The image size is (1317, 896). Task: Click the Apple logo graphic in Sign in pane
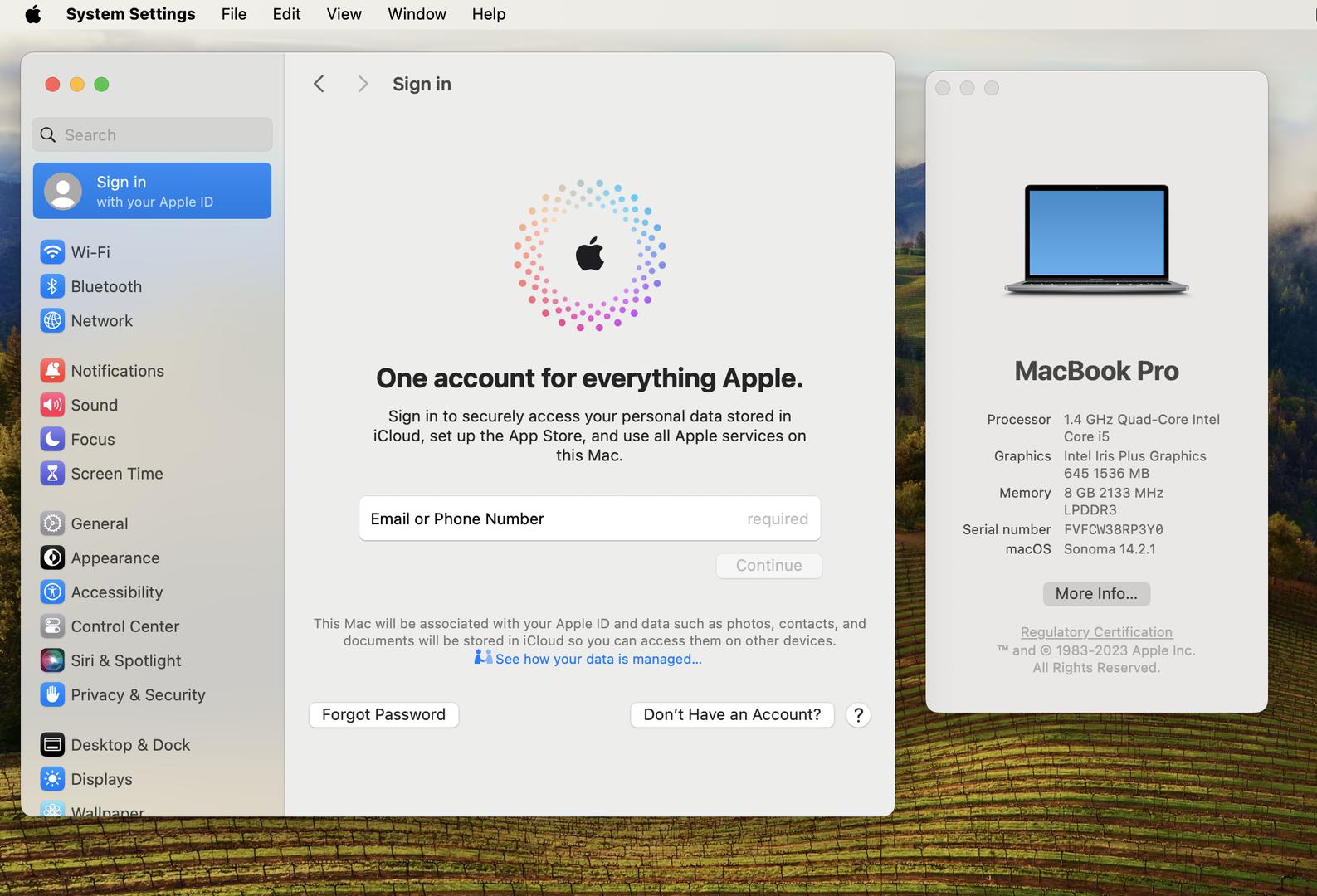pyautogui.click(x=590, y=255)
